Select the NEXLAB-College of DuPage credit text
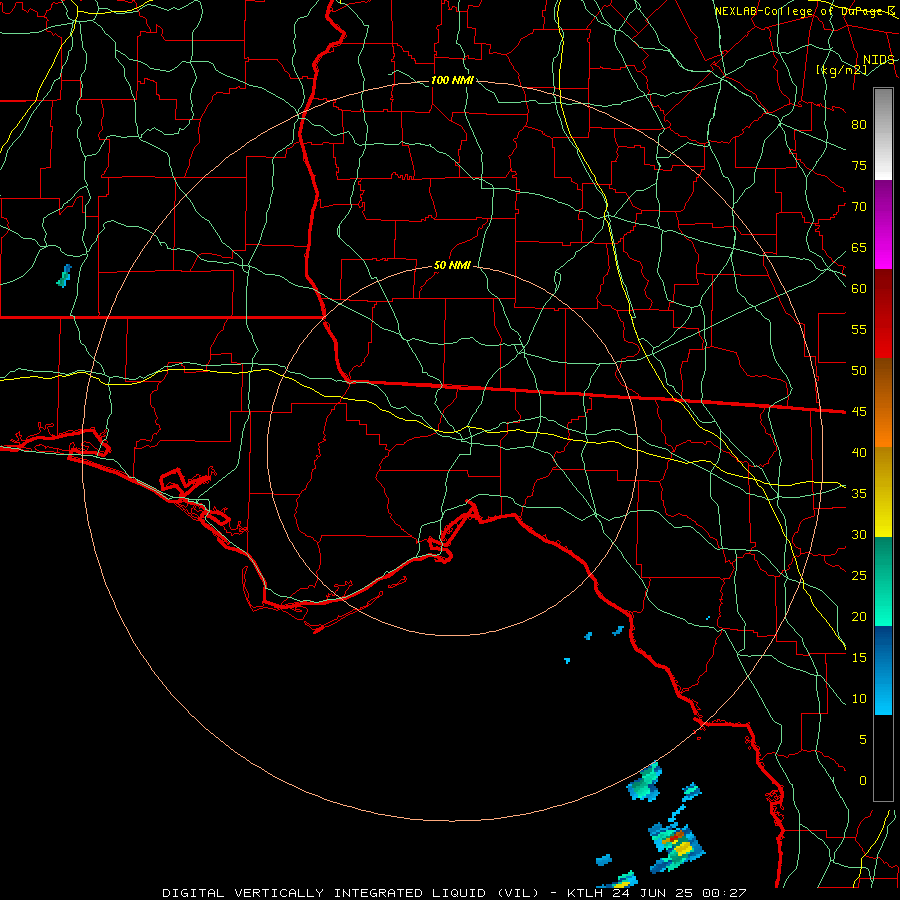Screen dimensions: 900x900 [804, 11]
